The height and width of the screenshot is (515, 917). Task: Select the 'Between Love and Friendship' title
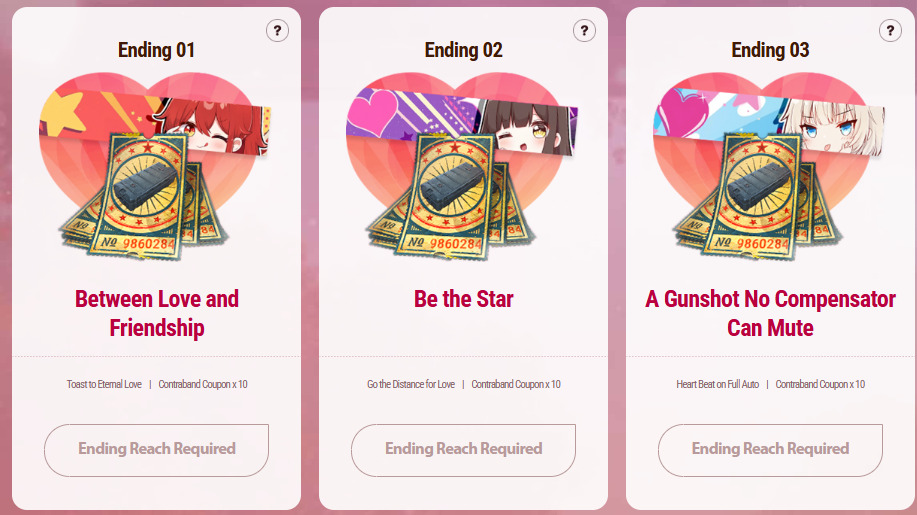tap(157, 313)
